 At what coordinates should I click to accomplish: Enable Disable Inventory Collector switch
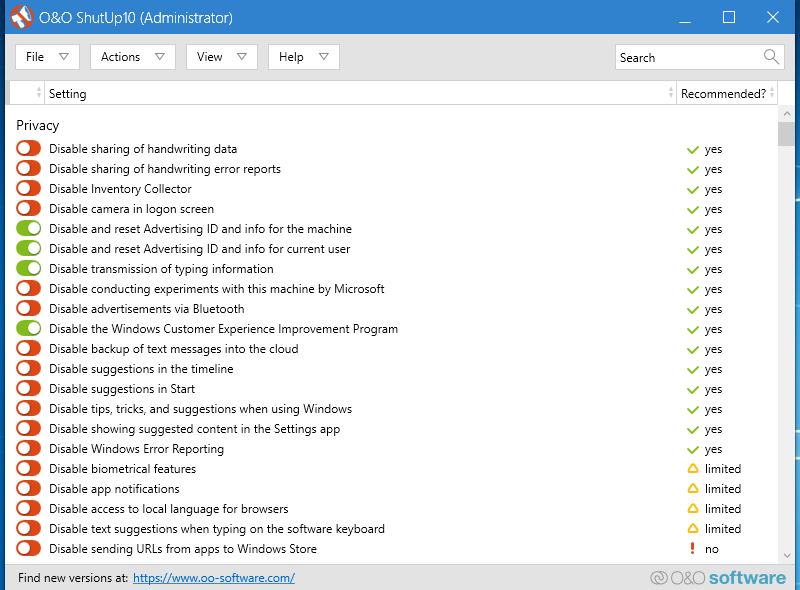point(28,188)
